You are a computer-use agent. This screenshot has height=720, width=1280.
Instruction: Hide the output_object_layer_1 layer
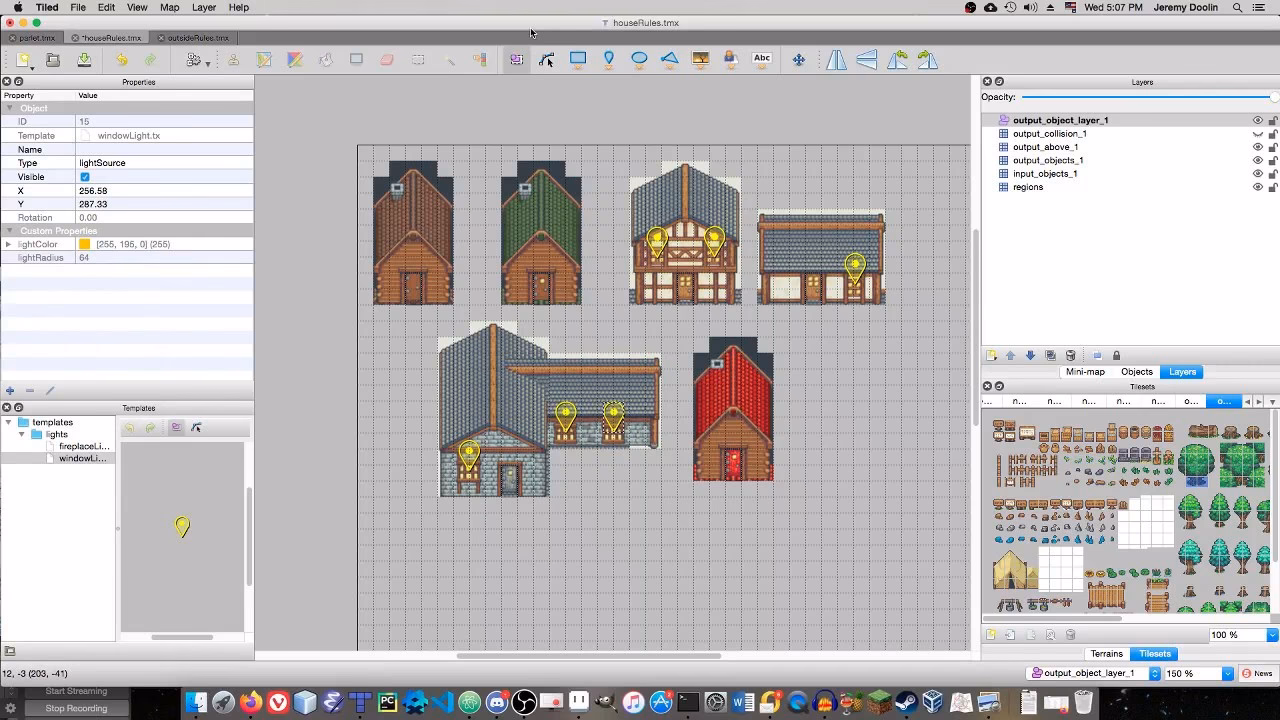click(x=1258, y=120)
